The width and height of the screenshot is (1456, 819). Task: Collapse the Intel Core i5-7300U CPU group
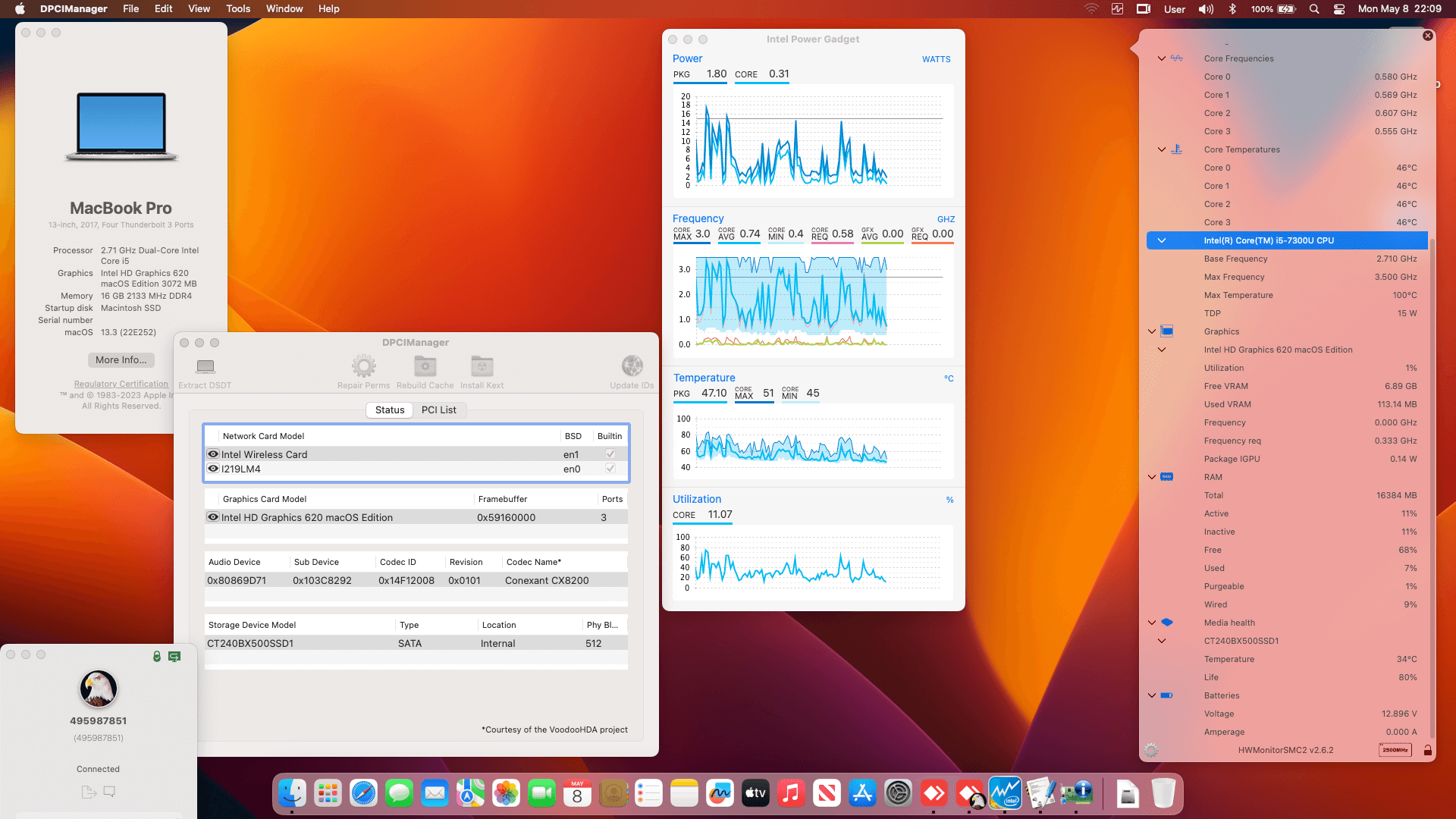1161,240
